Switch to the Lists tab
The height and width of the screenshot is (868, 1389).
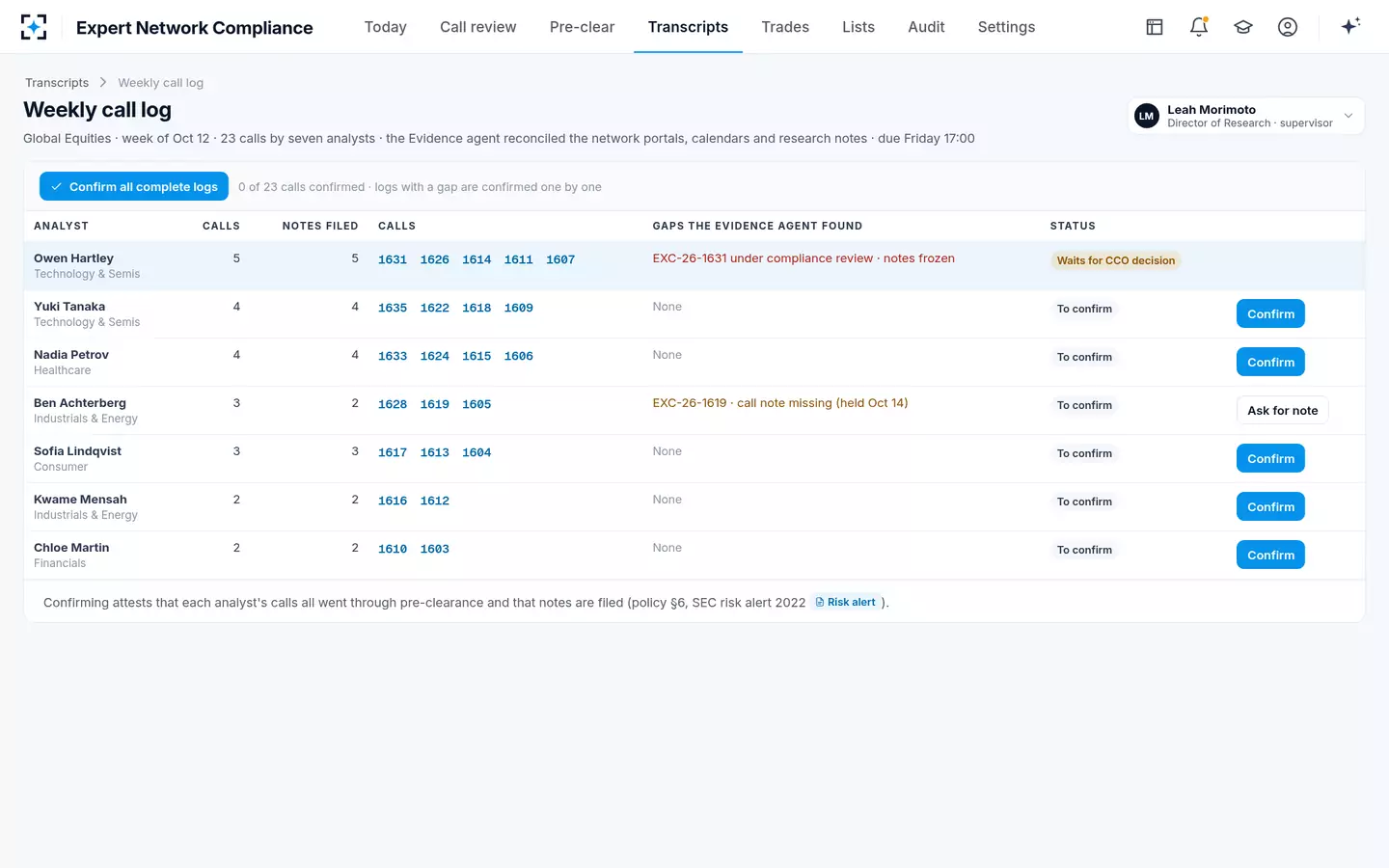858,27
